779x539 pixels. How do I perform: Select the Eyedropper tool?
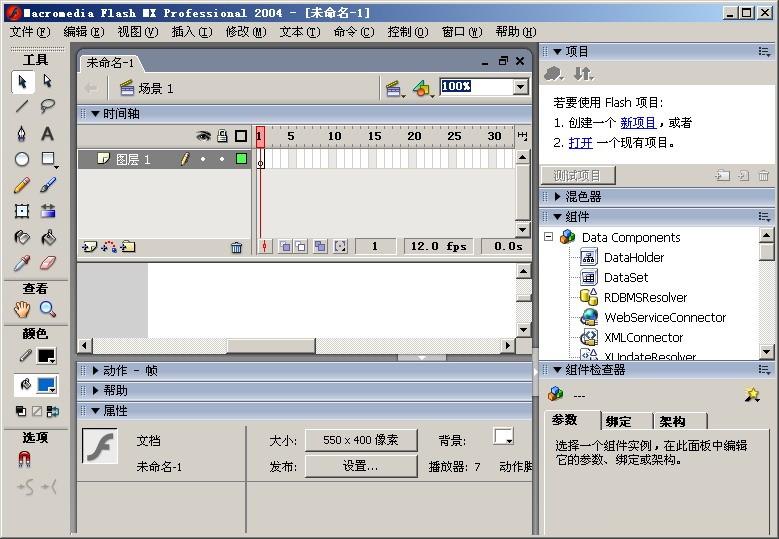(x=22, y=264)
